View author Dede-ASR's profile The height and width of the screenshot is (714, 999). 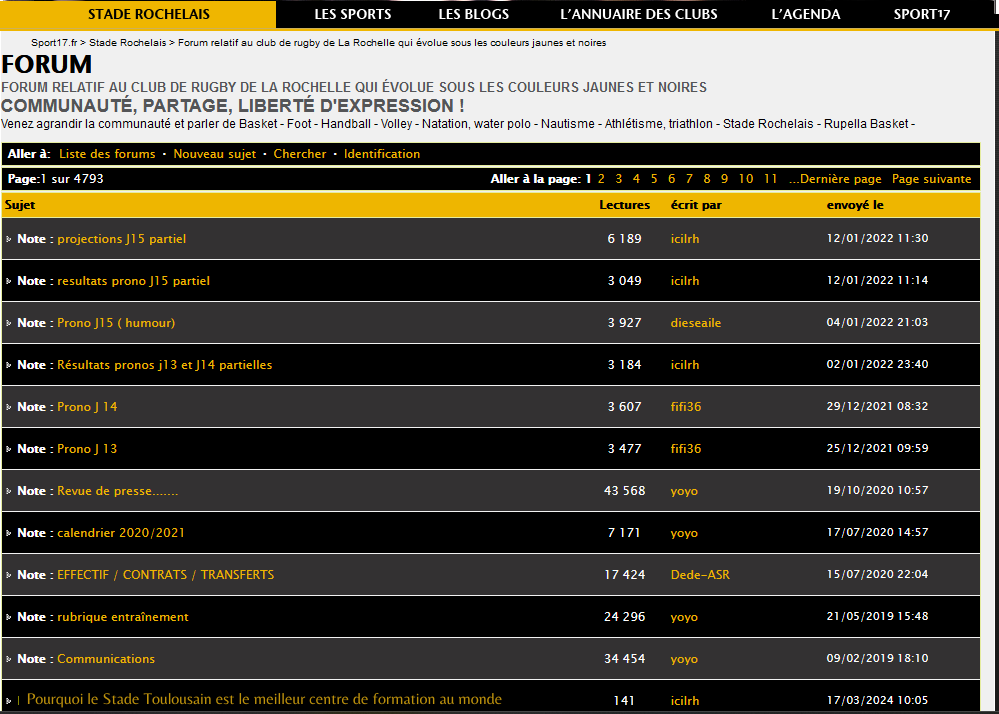(x=700, y=575)
